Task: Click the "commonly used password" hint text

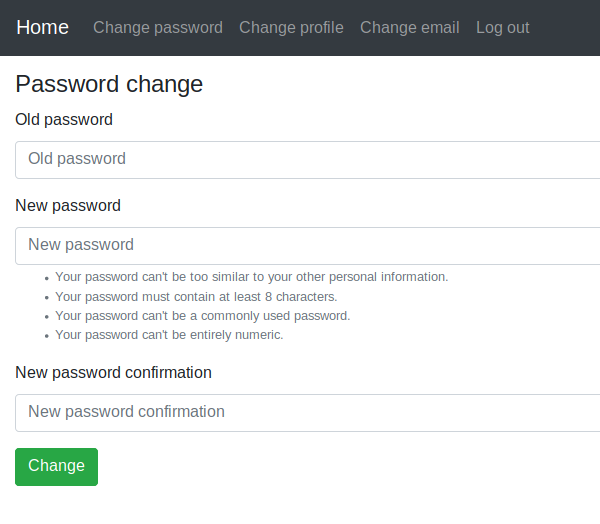Action: (x=202, y=316)
